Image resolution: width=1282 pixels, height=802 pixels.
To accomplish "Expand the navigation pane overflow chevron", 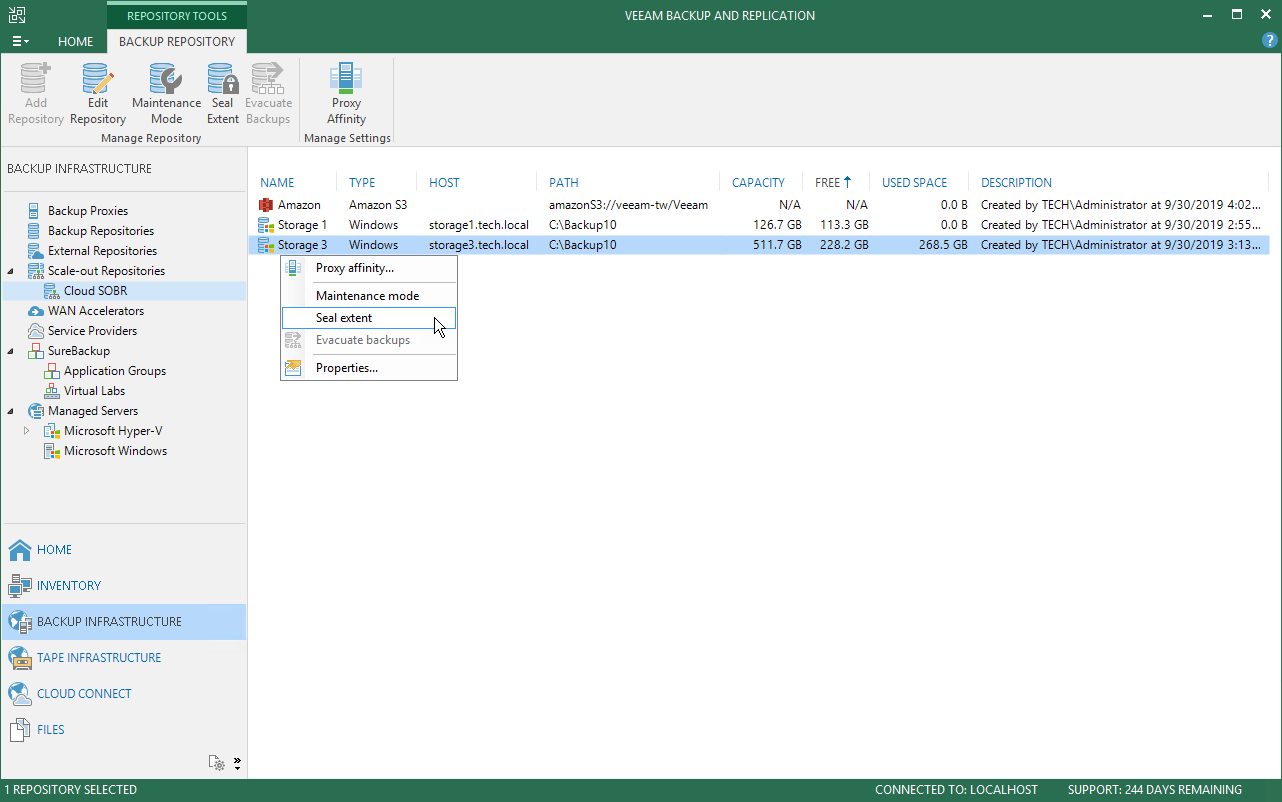I will pyautogui.click(x=237, y=763).
